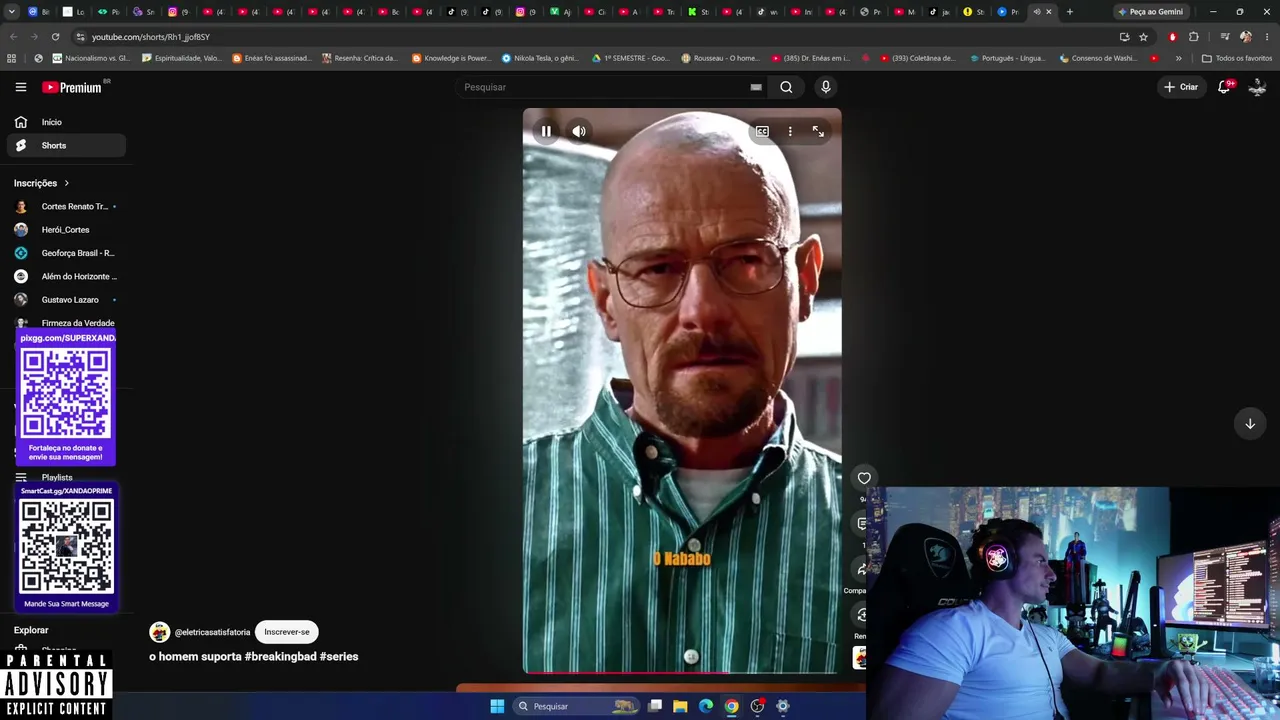1280x720 pixels.
Task: Open the Windows Start menu
Action: click(497, 706)
